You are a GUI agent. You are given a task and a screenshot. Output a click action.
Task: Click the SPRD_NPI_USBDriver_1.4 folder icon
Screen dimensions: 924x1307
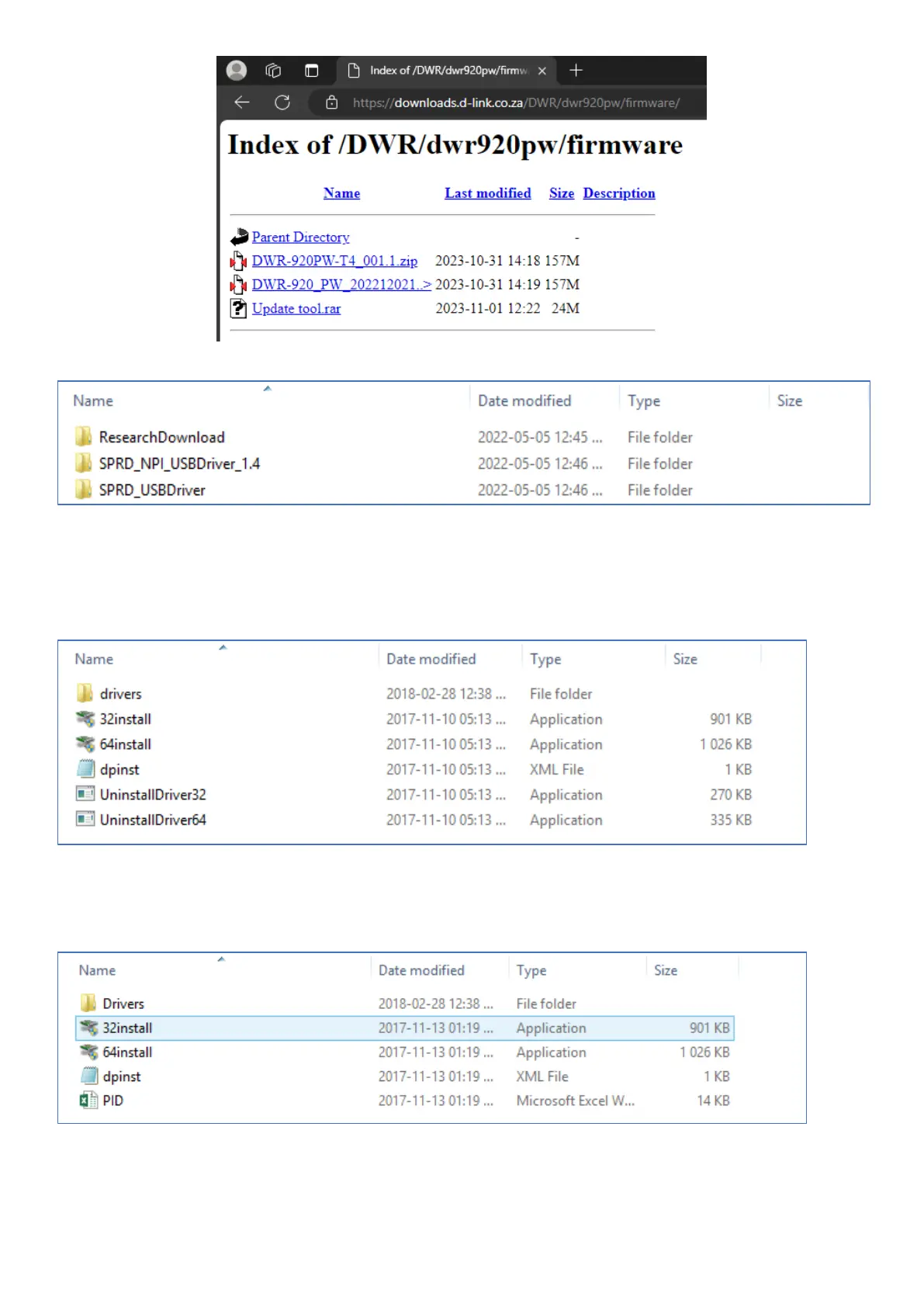pos(84,463)
